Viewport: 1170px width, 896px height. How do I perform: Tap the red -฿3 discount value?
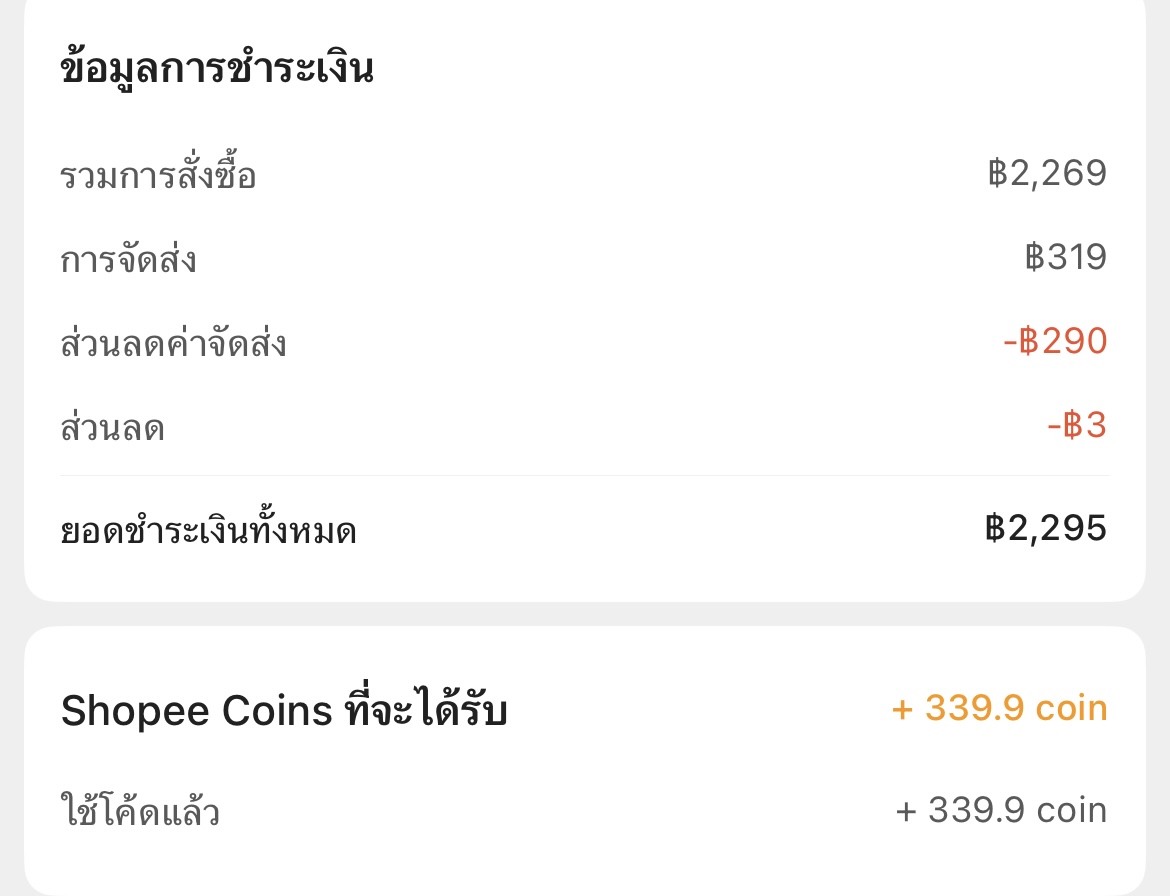[x=1077, y=427]
